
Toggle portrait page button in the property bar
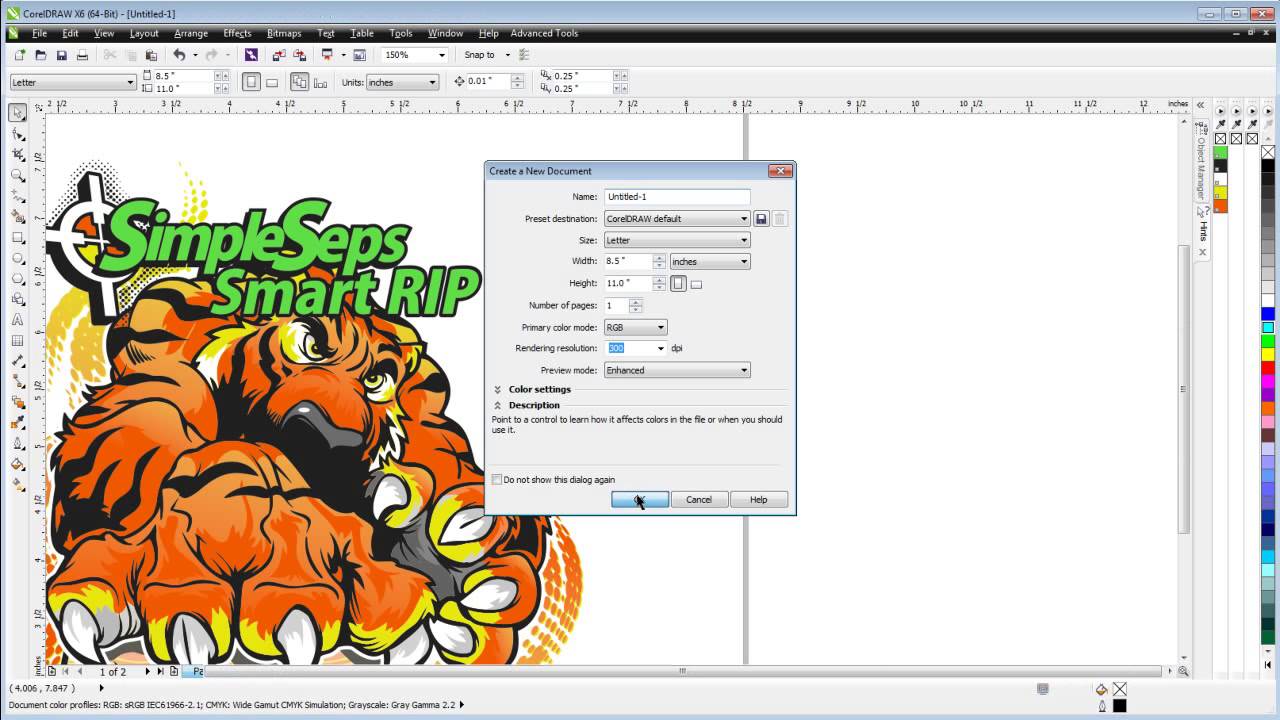[x=251, y=82]
